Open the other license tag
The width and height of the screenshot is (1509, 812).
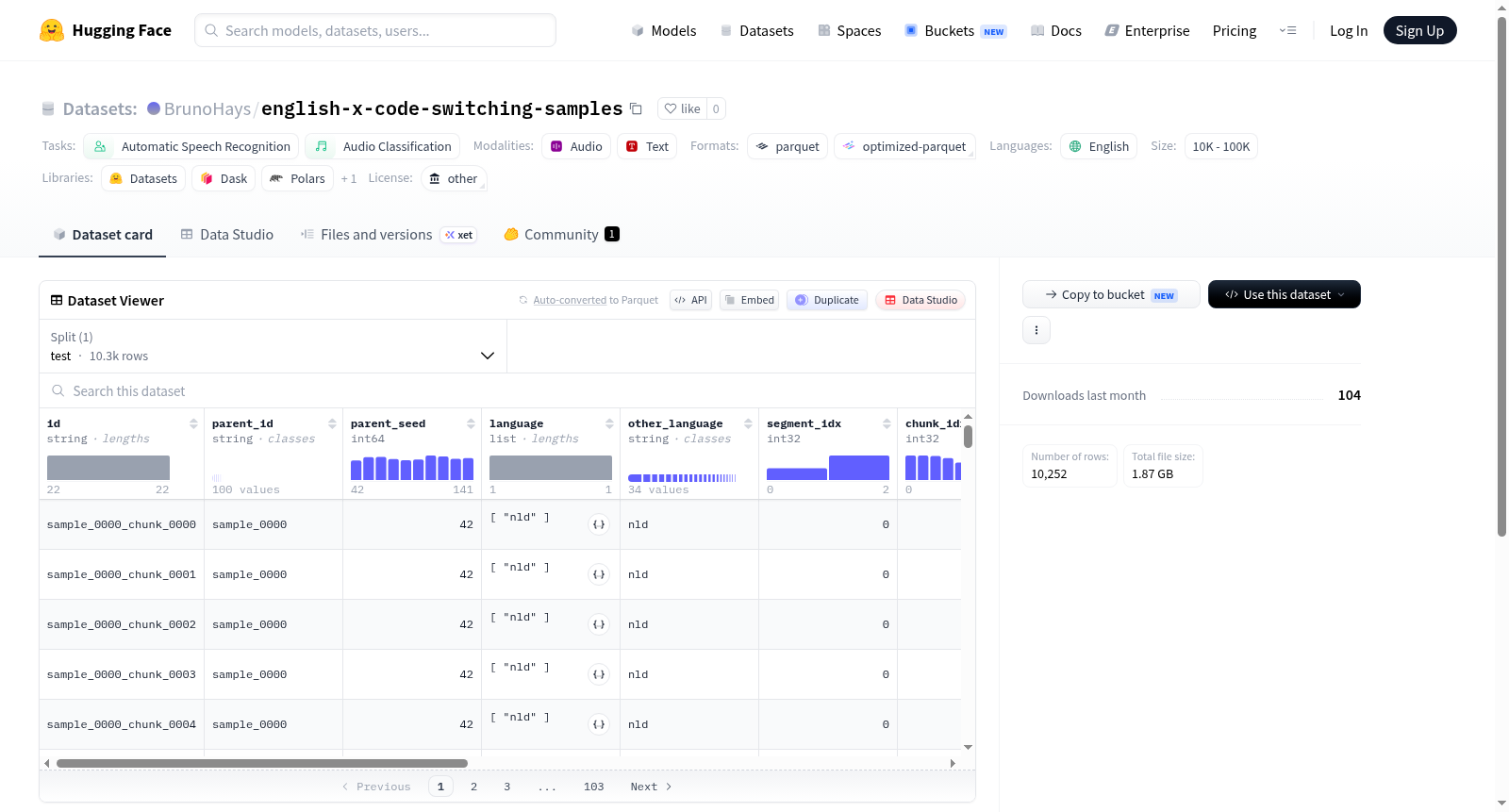click(x=454, y=178)
